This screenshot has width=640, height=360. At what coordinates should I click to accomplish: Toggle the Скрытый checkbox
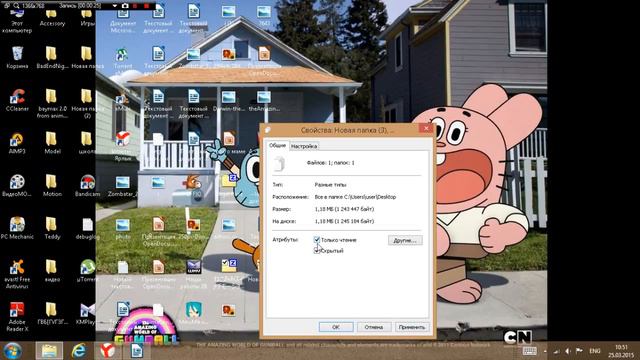pyautogui.click(x=317, y=251)
